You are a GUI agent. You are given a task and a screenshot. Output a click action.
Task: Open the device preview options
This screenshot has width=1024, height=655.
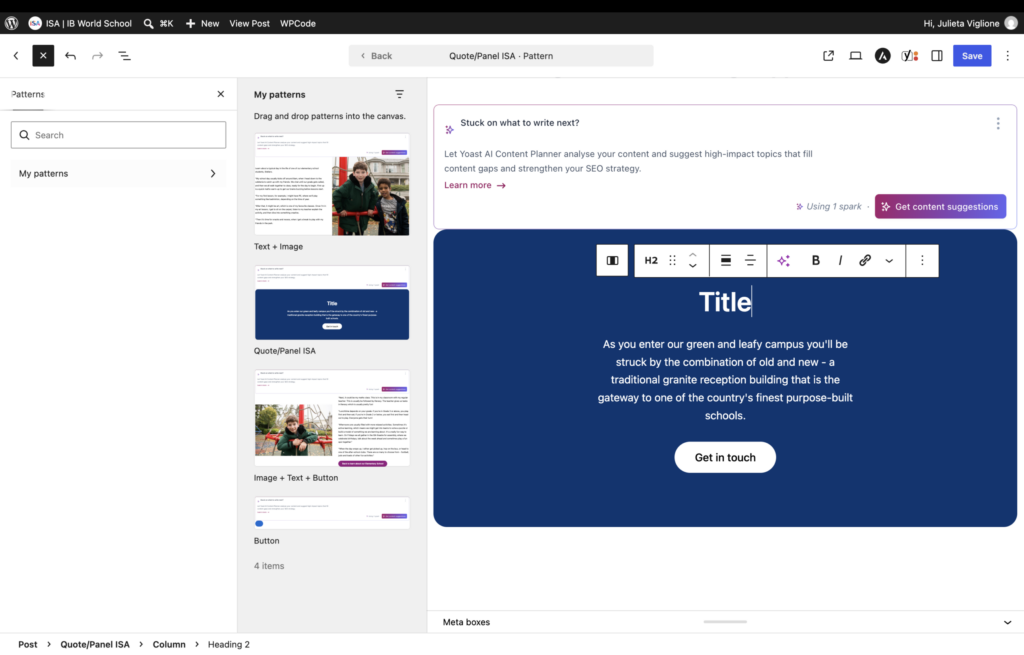coord(855,56)
